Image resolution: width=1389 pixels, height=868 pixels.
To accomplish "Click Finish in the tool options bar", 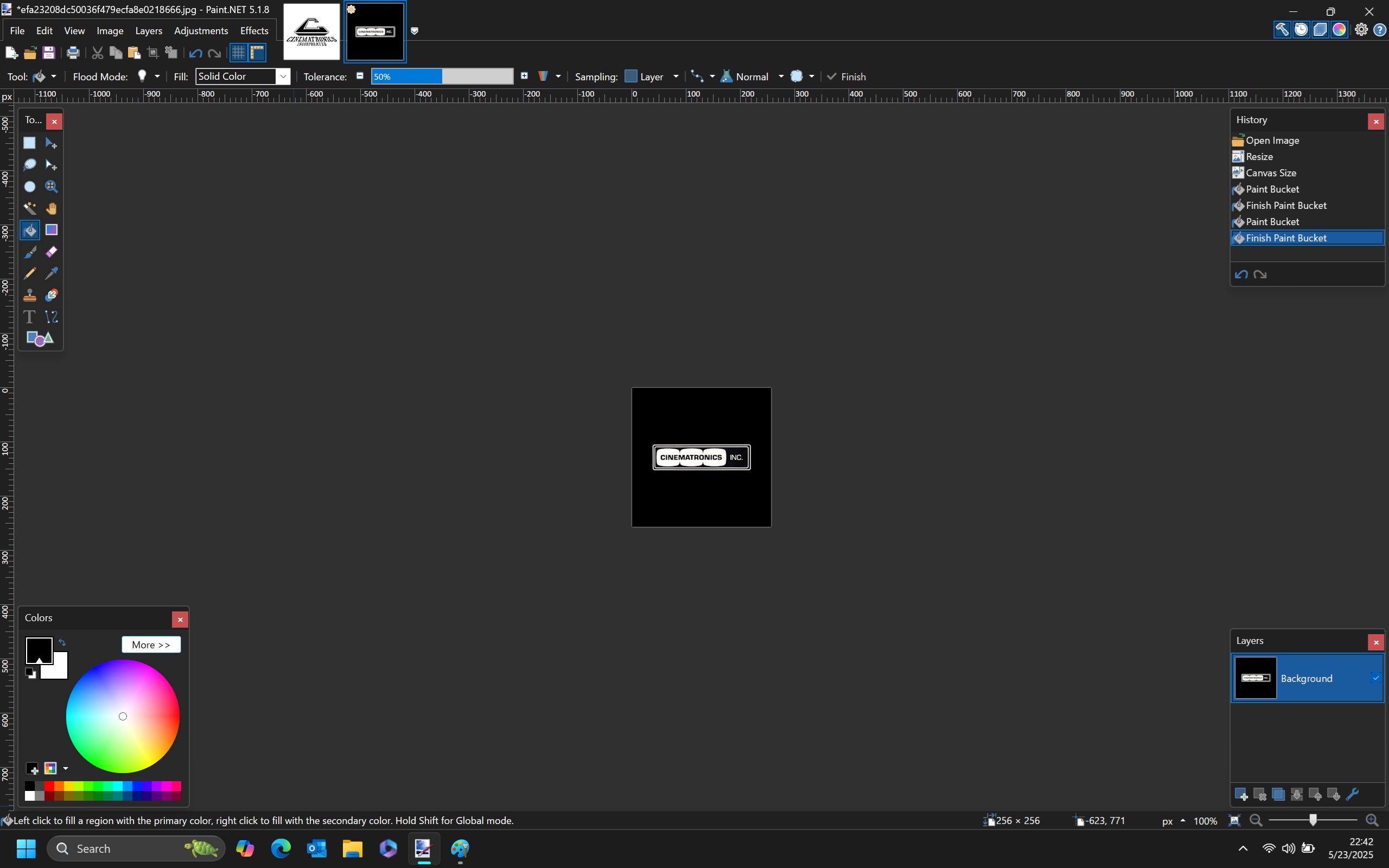I will [846, 76].
